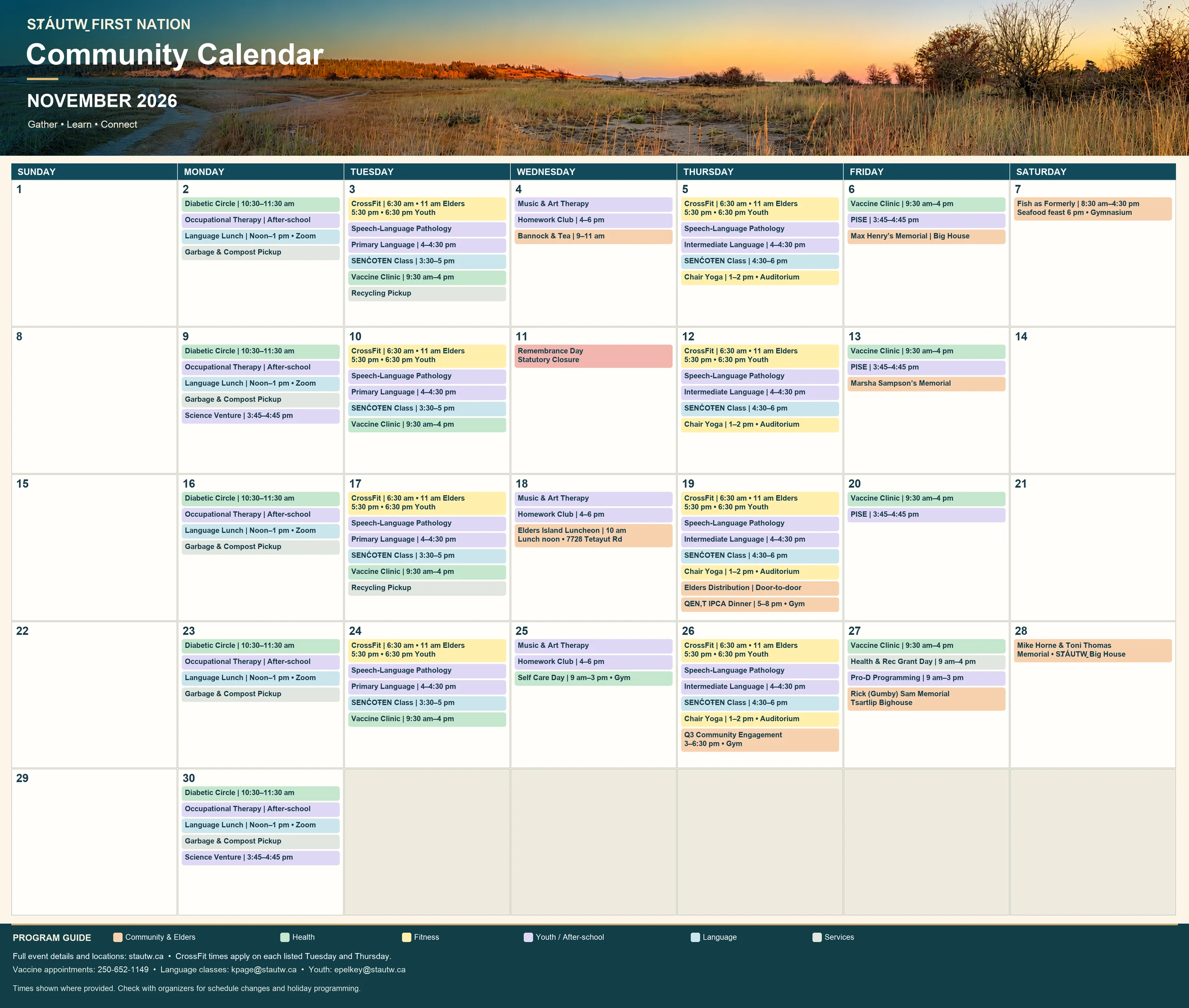
Task: Click the Wednesday column header
Action: click(x=593, y=171)
